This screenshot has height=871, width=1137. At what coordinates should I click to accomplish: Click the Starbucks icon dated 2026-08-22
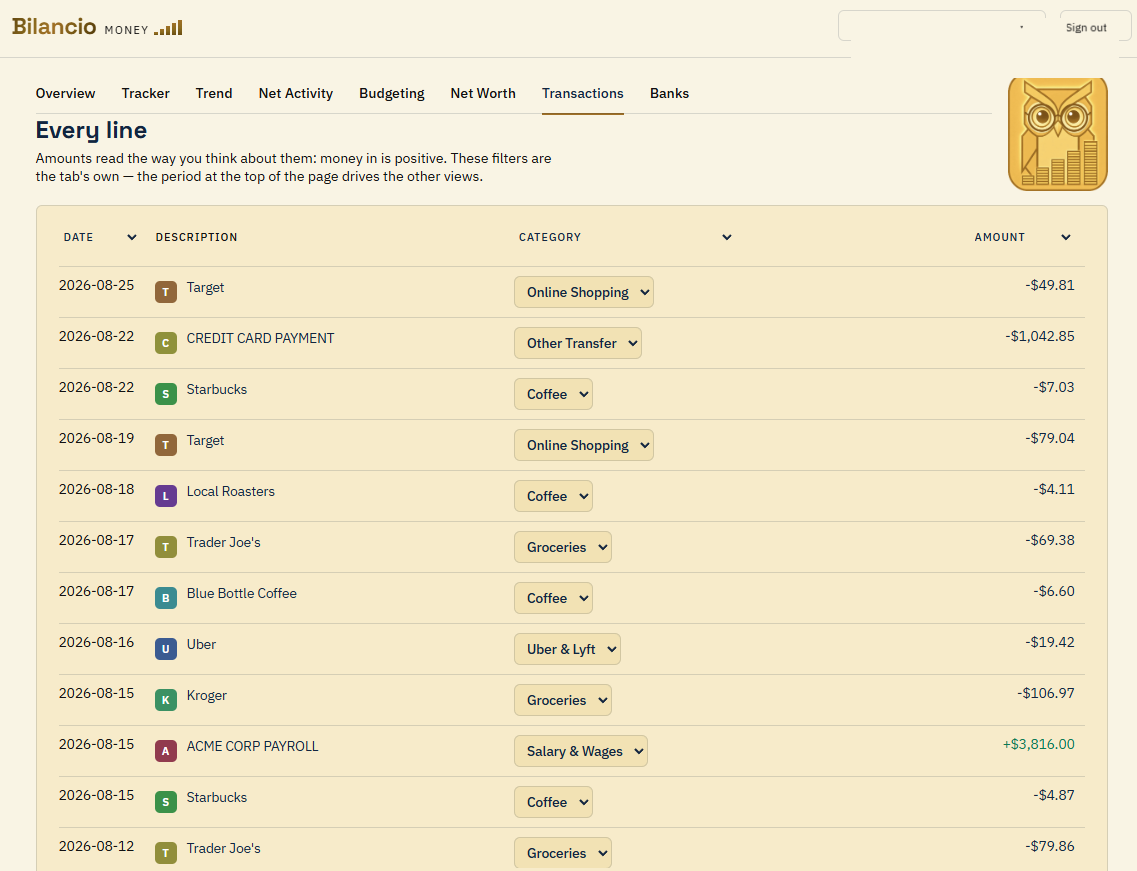coord(165,394)
